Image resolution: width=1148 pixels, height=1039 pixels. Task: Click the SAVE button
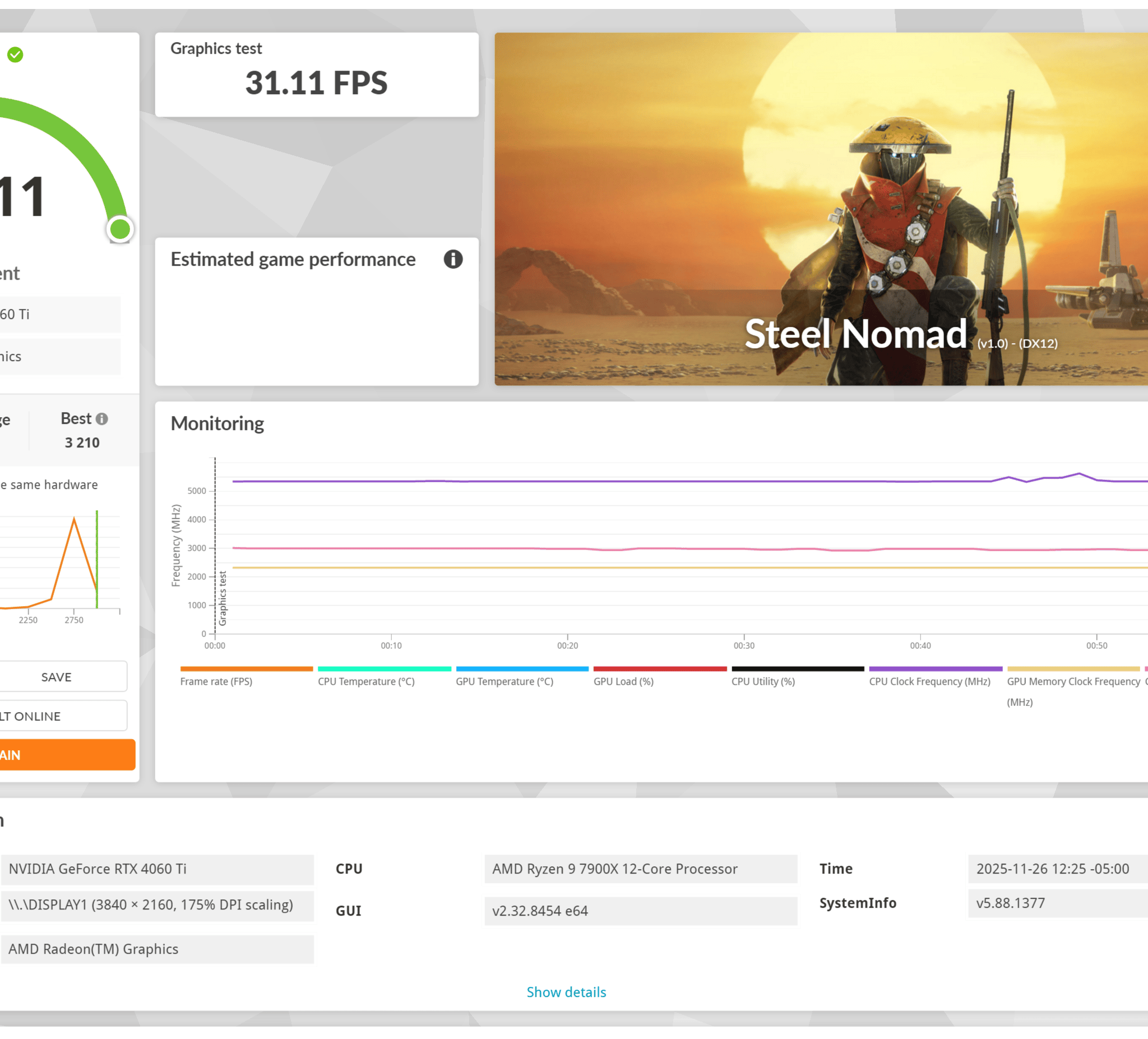click(57, 677)
